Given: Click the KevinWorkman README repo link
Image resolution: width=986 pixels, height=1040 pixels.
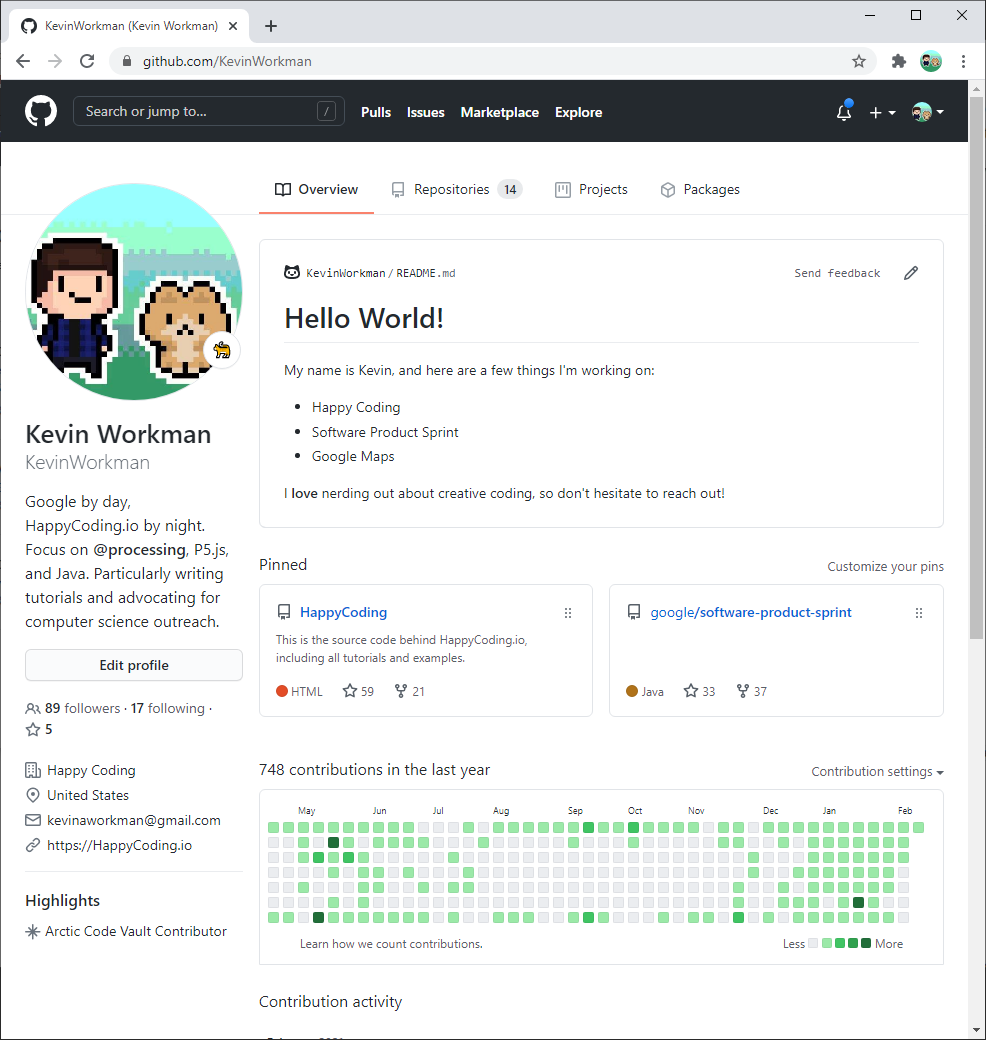Looking at the screenshot, I should click(x=345, y=273).
